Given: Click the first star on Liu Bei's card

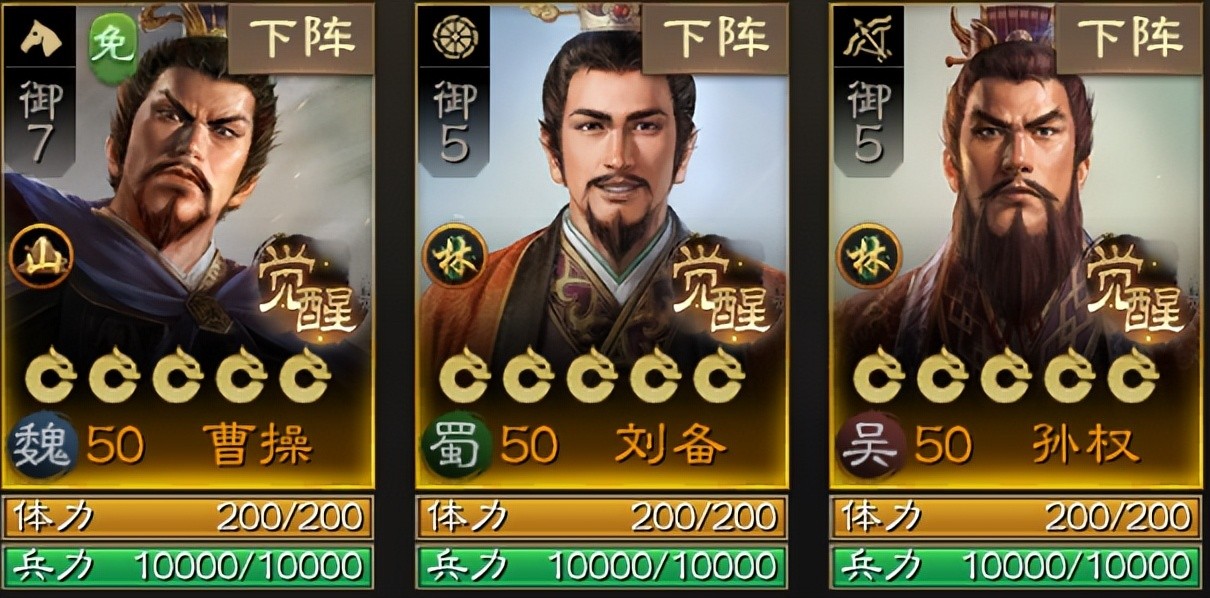Looking at the screenshot, I should 465,376.
